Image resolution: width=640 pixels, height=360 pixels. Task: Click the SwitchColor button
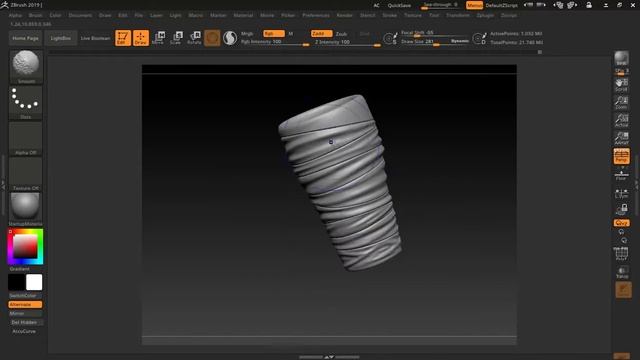pyautogui.click(x=25, y=296)
